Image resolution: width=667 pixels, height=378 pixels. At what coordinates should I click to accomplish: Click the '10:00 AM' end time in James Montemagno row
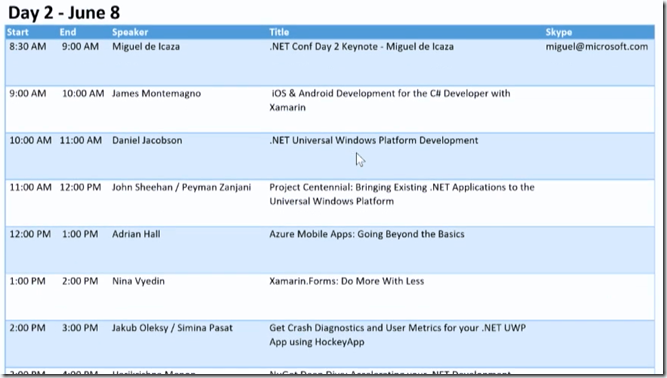83,94
